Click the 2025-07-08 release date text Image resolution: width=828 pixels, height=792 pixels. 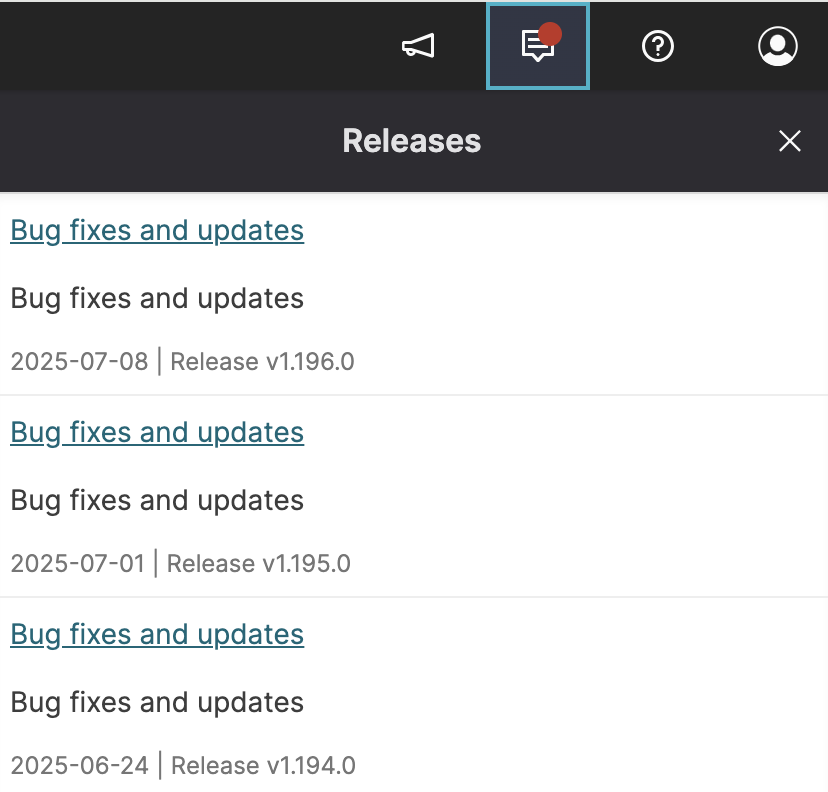point(79,361)
